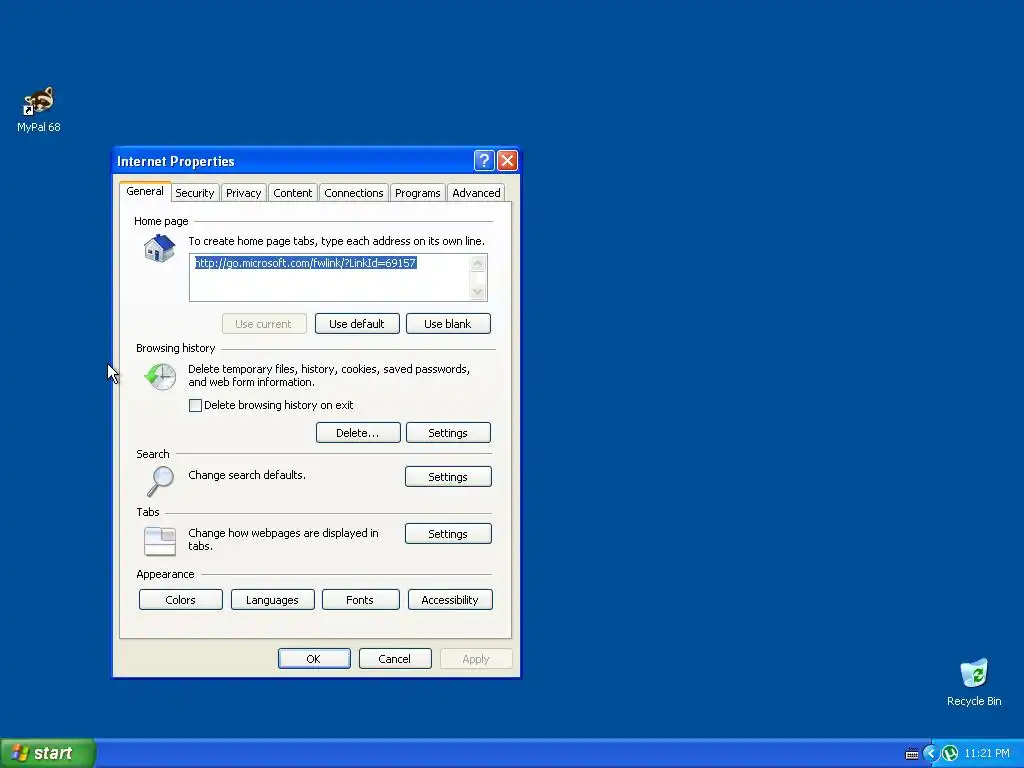Click the Search magnifying glass icon
The image size is (1024, 768).
(x=160, y=481)
